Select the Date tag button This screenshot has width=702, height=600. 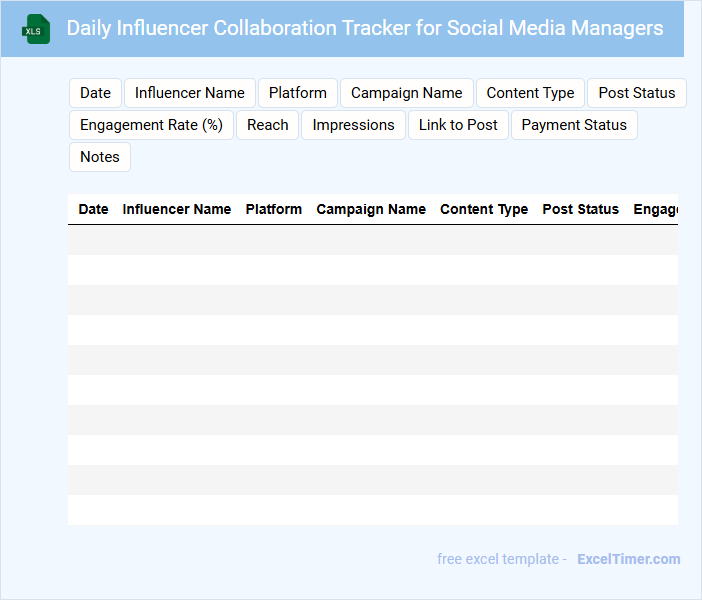(95, 93)
